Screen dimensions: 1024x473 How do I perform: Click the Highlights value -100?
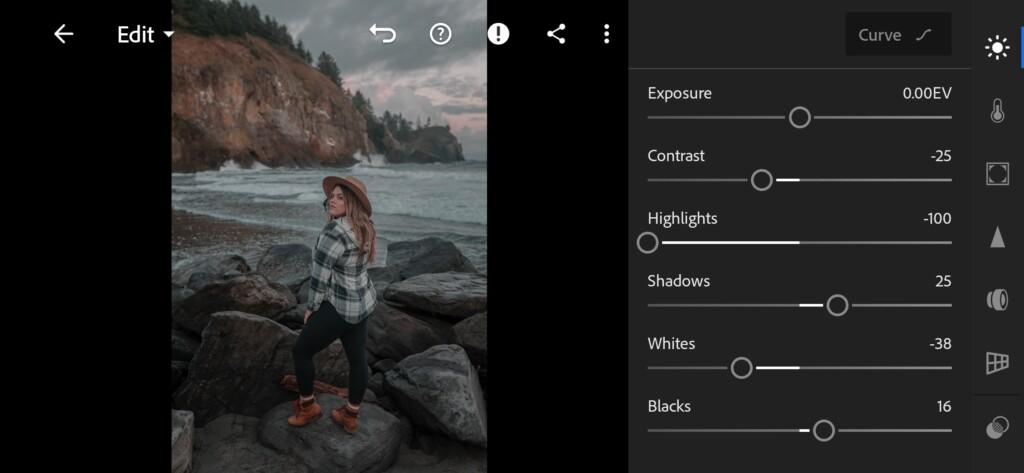(x=936, y=219)
